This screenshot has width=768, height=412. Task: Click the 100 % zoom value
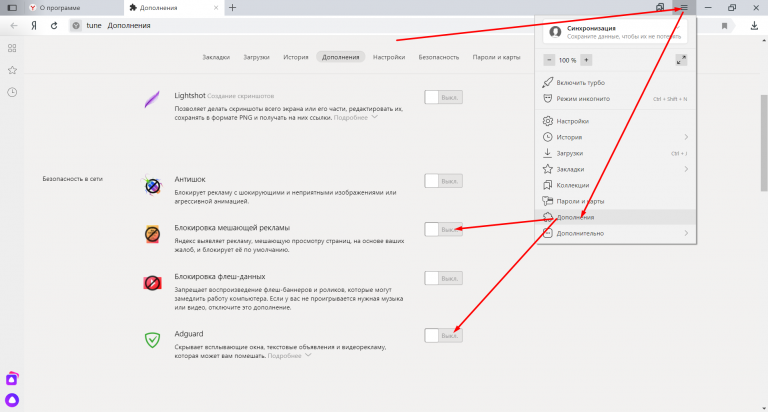pos(567,60)
